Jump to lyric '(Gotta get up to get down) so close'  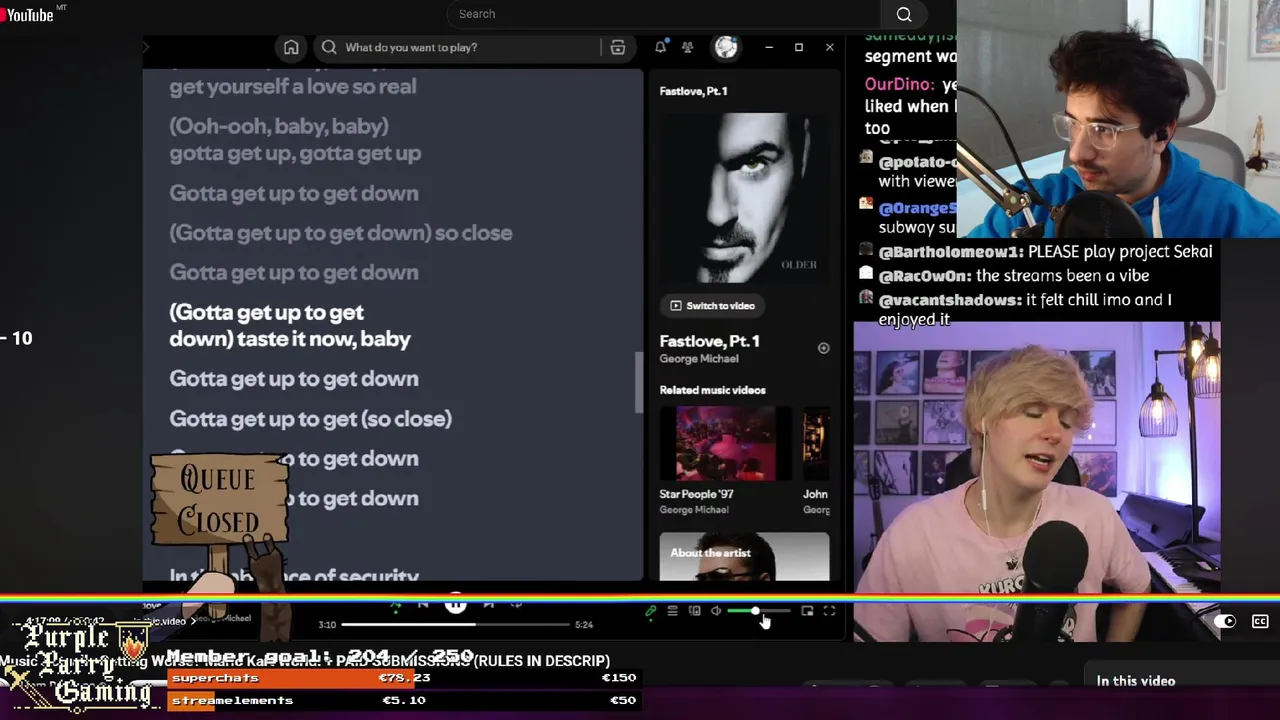click(x=341, y=233)
